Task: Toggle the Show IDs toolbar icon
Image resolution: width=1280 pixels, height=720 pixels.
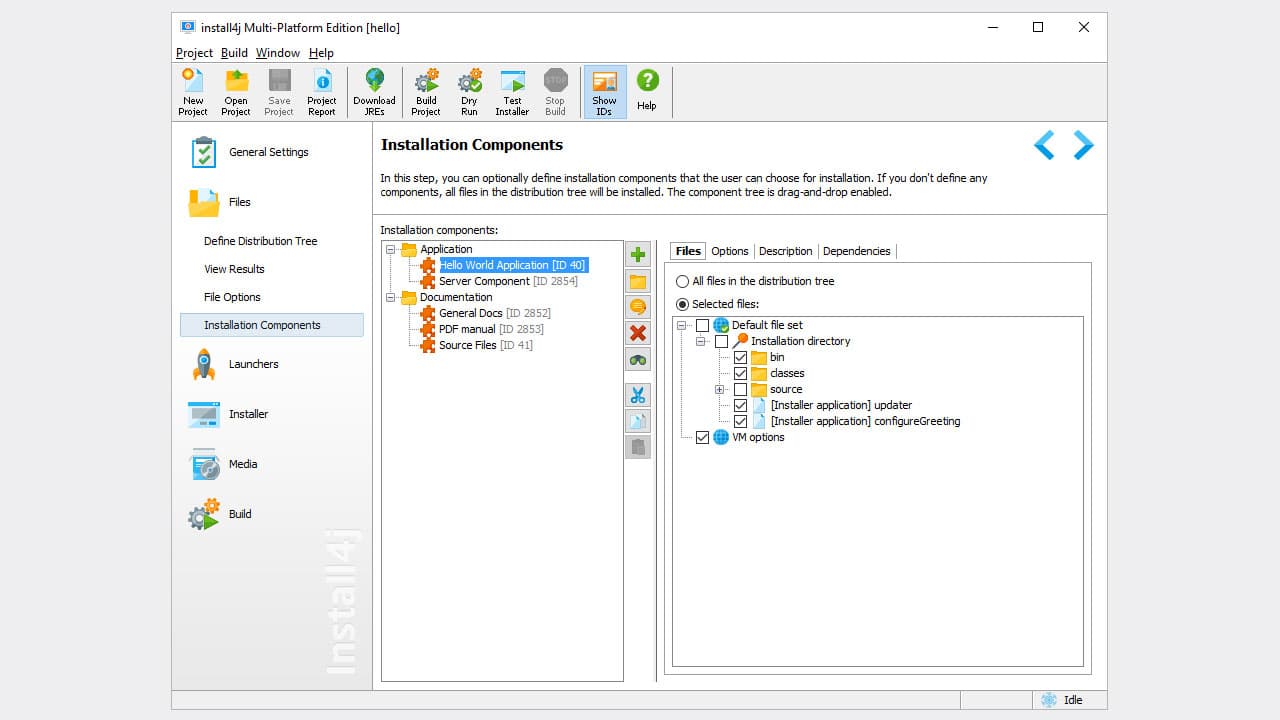Action: 604,91
